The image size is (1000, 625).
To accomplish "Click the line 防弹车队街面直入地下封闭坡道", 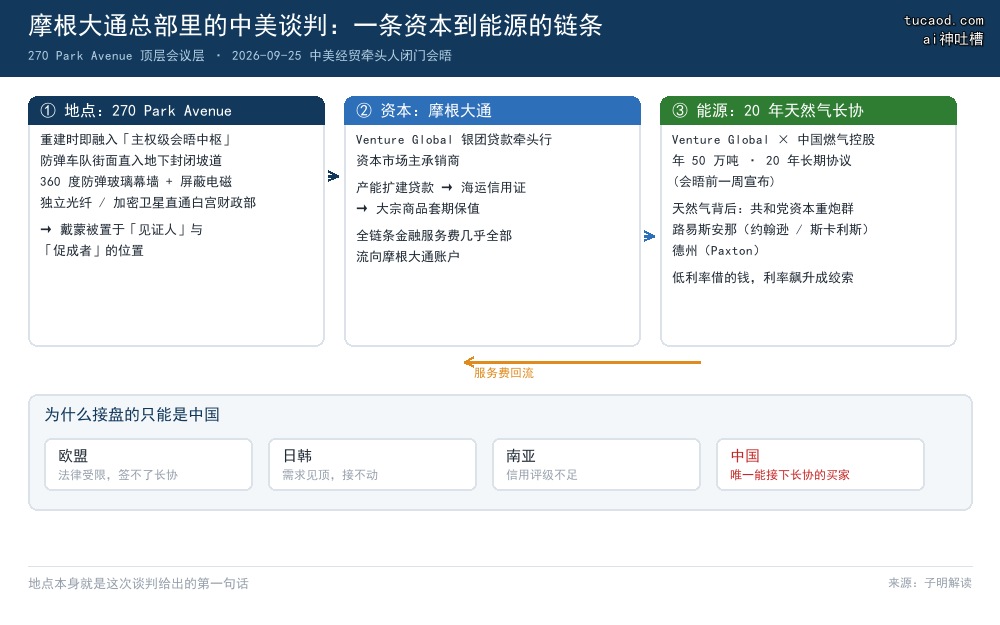I will click(x=131, y=161).
